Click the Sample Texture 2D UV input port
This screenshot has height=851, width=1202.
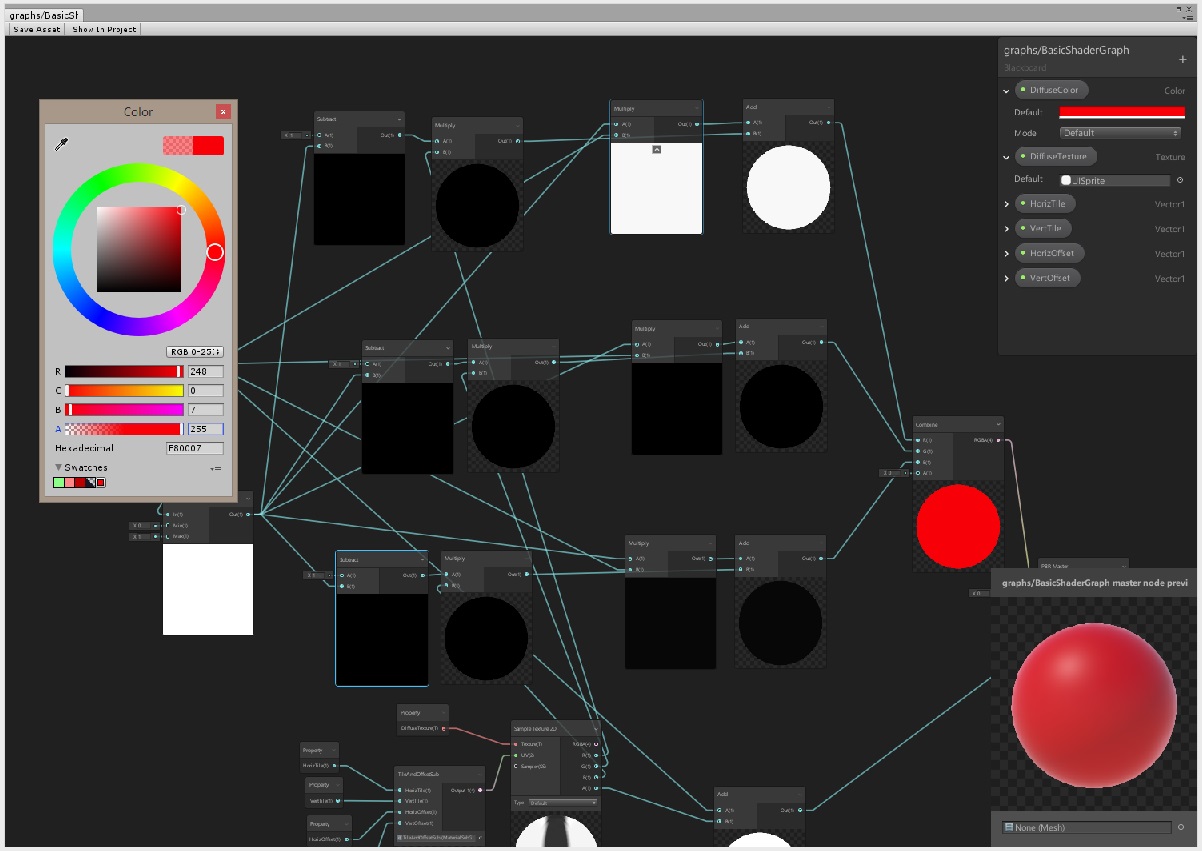click(517, 755)
